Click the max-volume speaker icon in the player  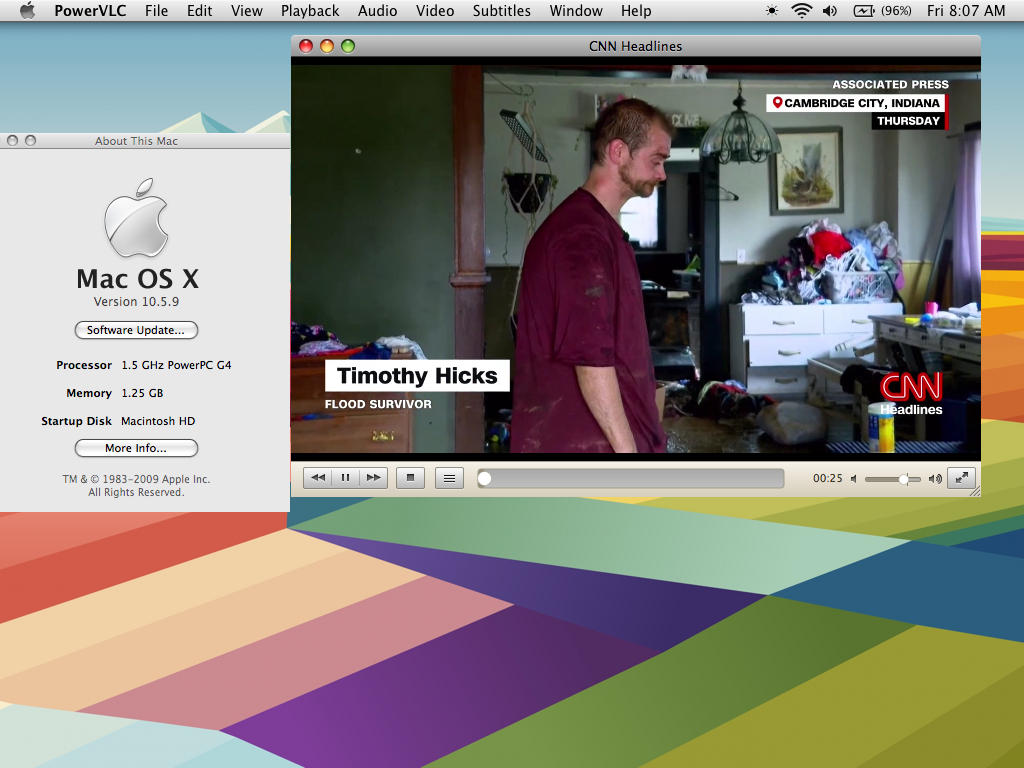click(935, 479)
